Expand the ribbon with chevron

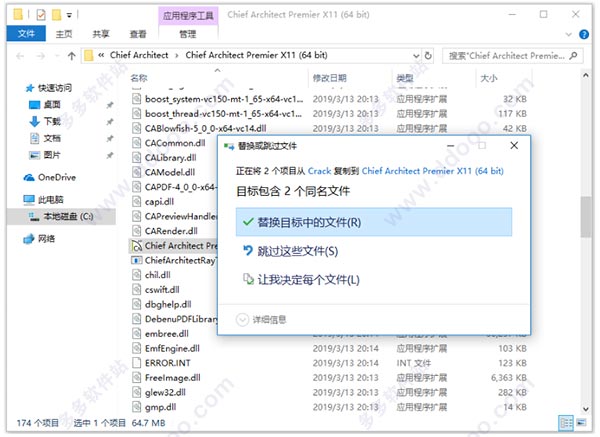coord(569,34)
